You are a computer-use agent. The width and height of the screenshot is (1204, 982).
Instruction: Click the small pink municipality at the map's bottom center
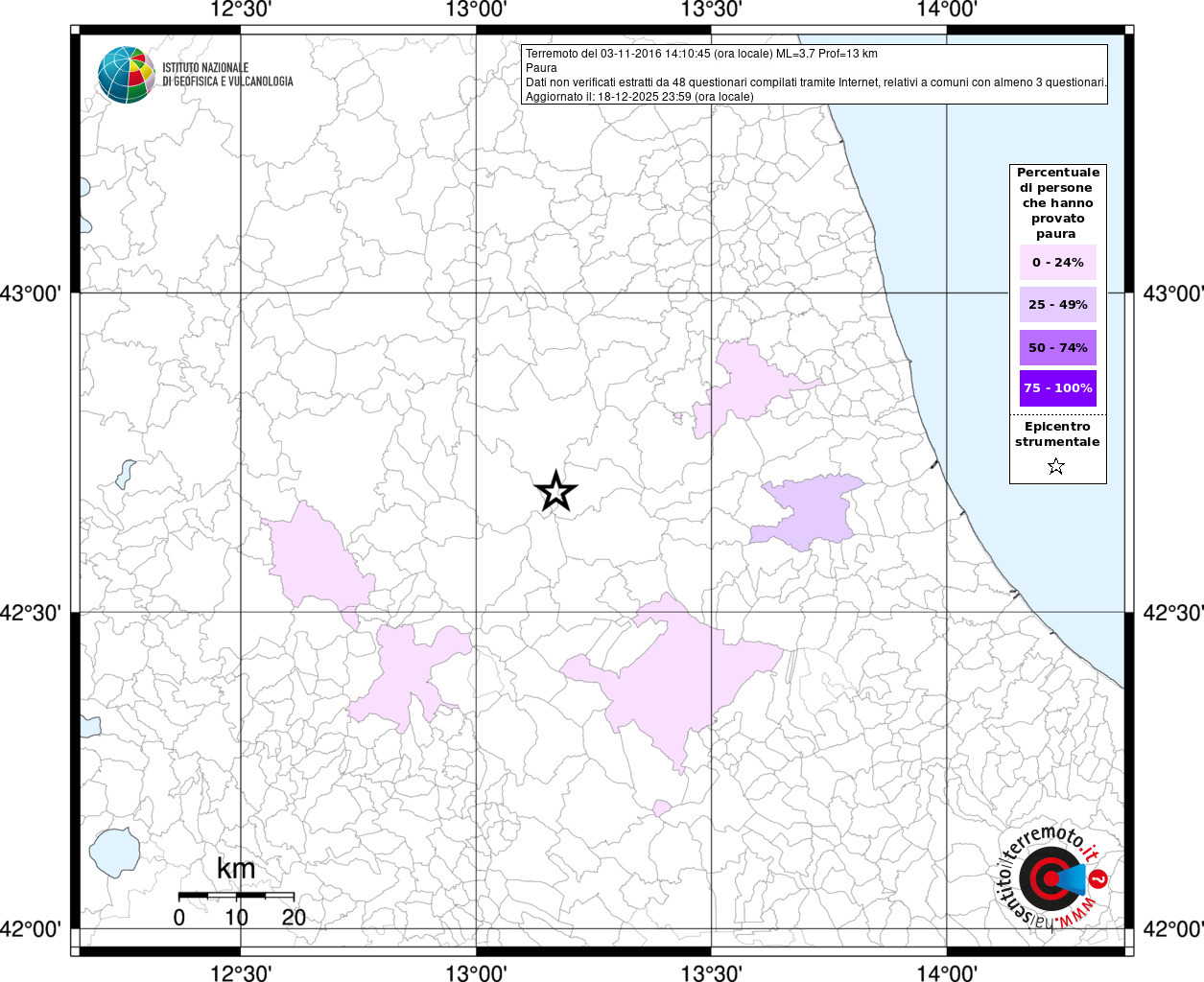click(662, 808)
